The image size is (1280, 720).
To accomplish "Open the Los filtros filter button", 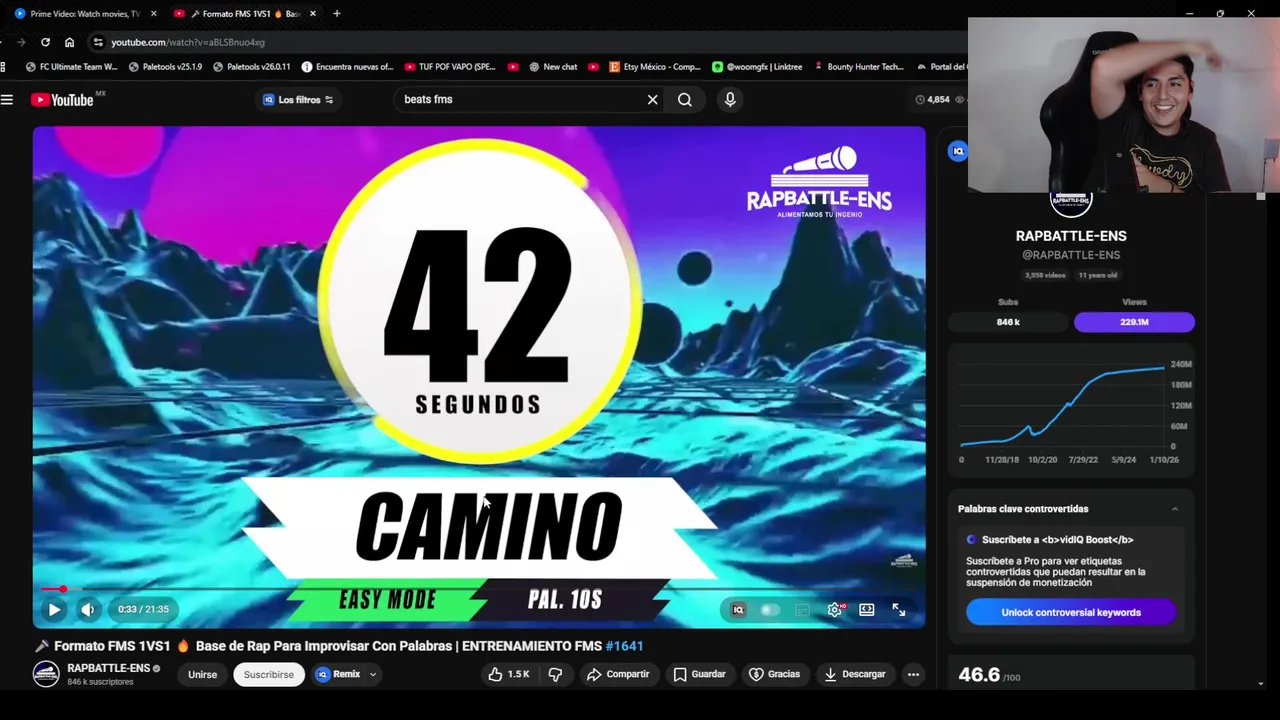I will click(x=297, y=99).
